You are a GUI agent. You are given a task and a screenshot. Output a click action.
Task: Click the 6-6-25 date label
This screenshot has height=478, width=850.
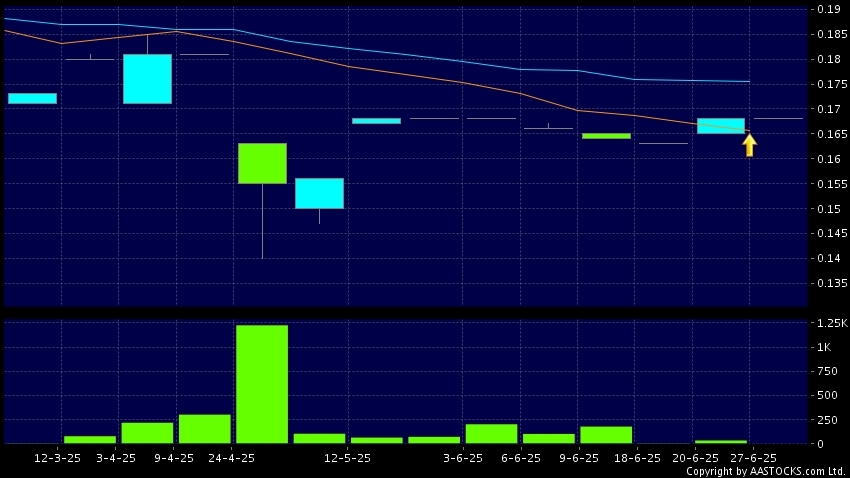(x=521, y=458)
